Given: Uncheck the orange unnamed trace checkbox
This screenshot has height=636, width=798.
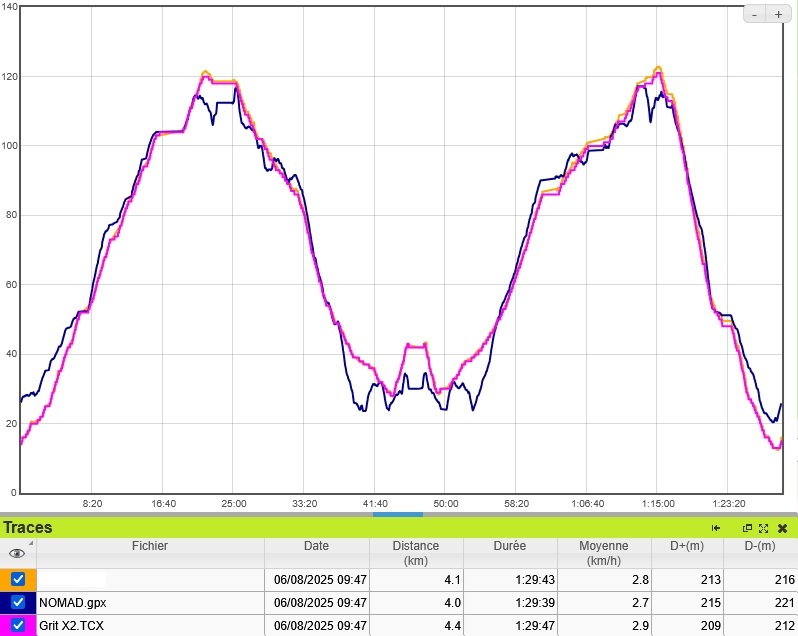Looking at the screenshot, I should click(x=18, y=579).
